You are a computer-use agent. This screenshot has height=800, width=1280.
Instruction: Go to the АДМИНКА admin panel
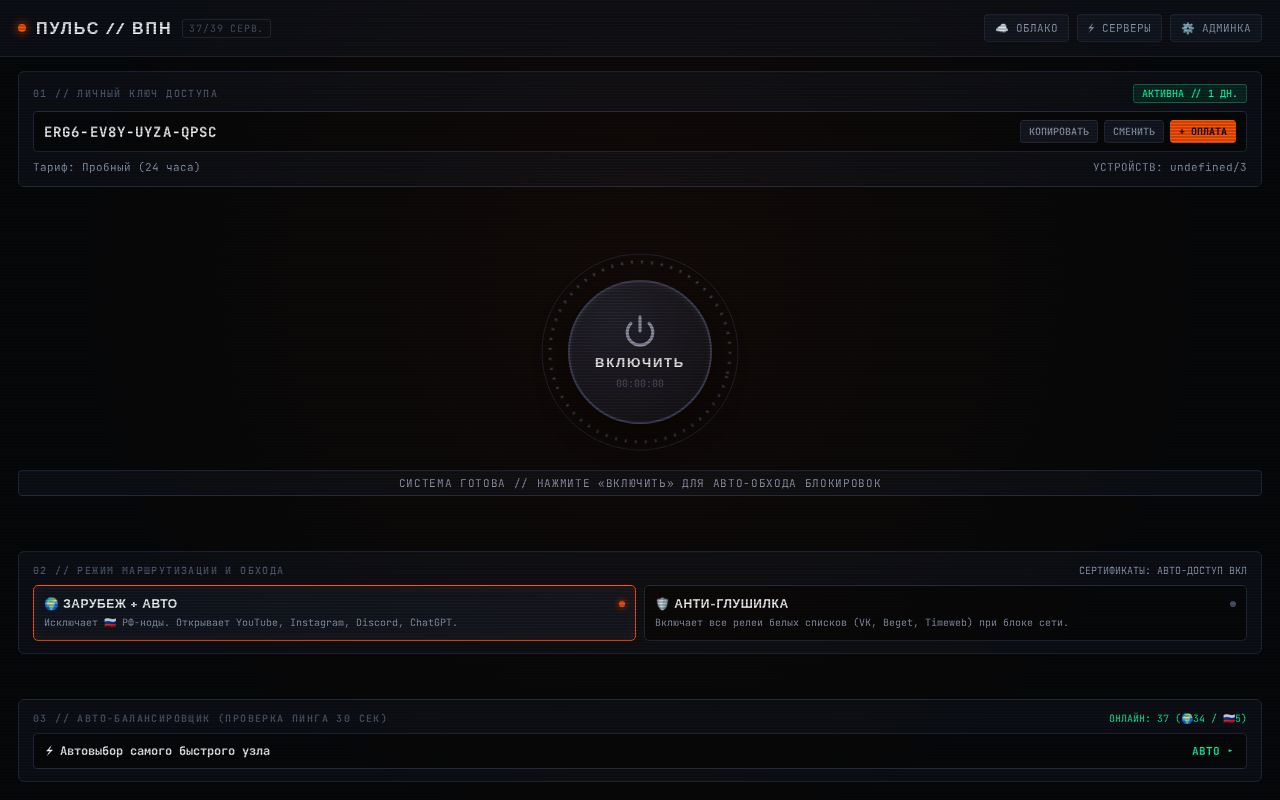(1216, 28)
